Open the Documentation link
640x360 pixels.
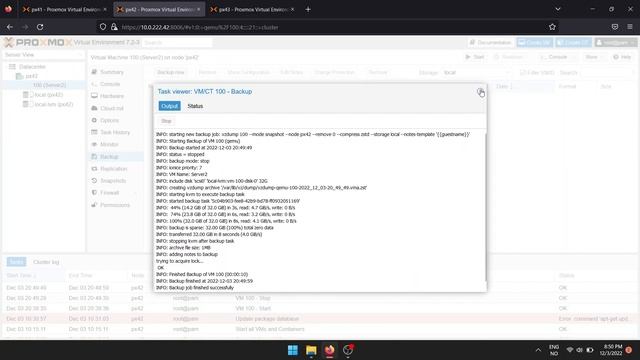click(491, 42)
